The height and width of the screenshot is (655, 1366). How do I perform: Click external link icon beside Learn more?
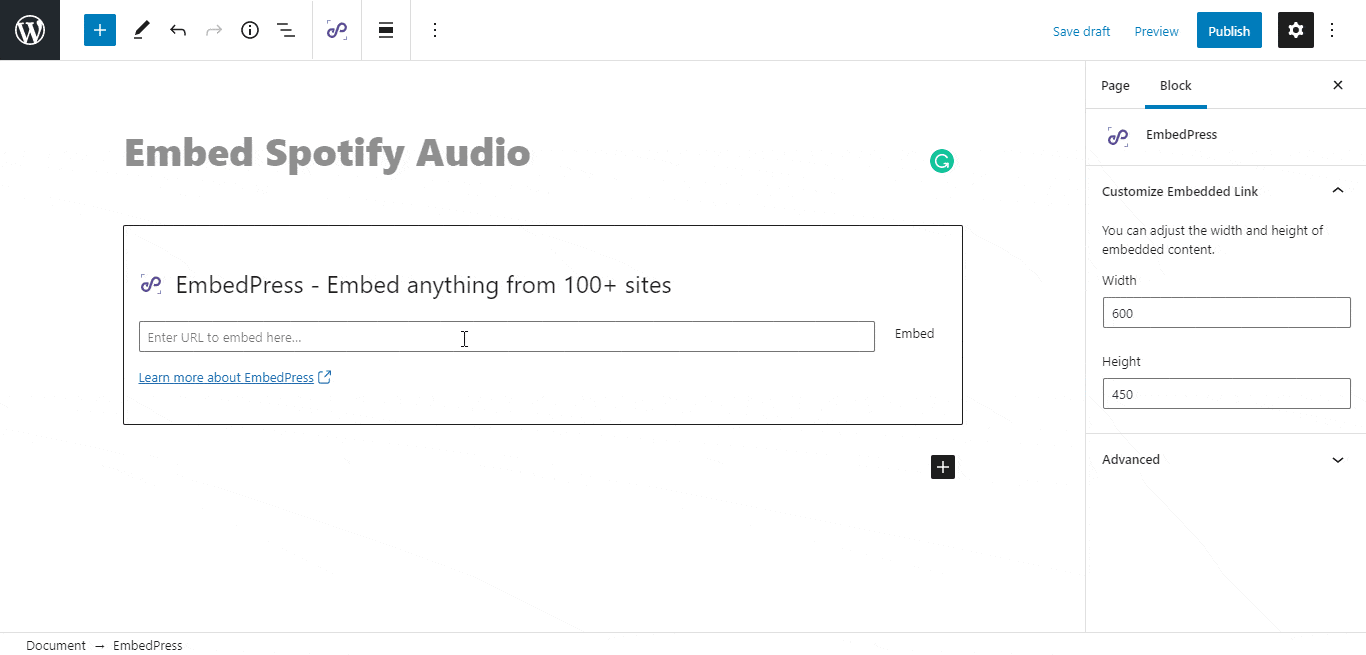tap(324, 377)
